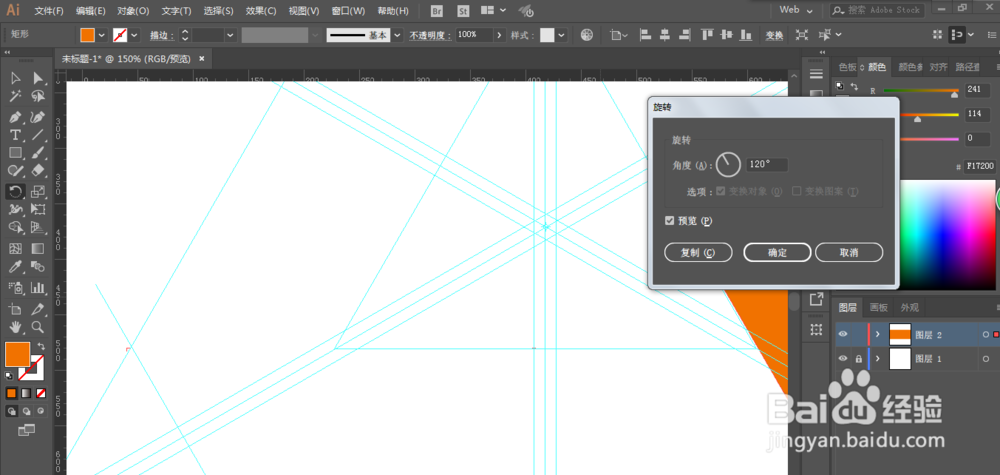Open the 基本 brush definition dropdown
The image size is (1000, 475).
point(397,35)
